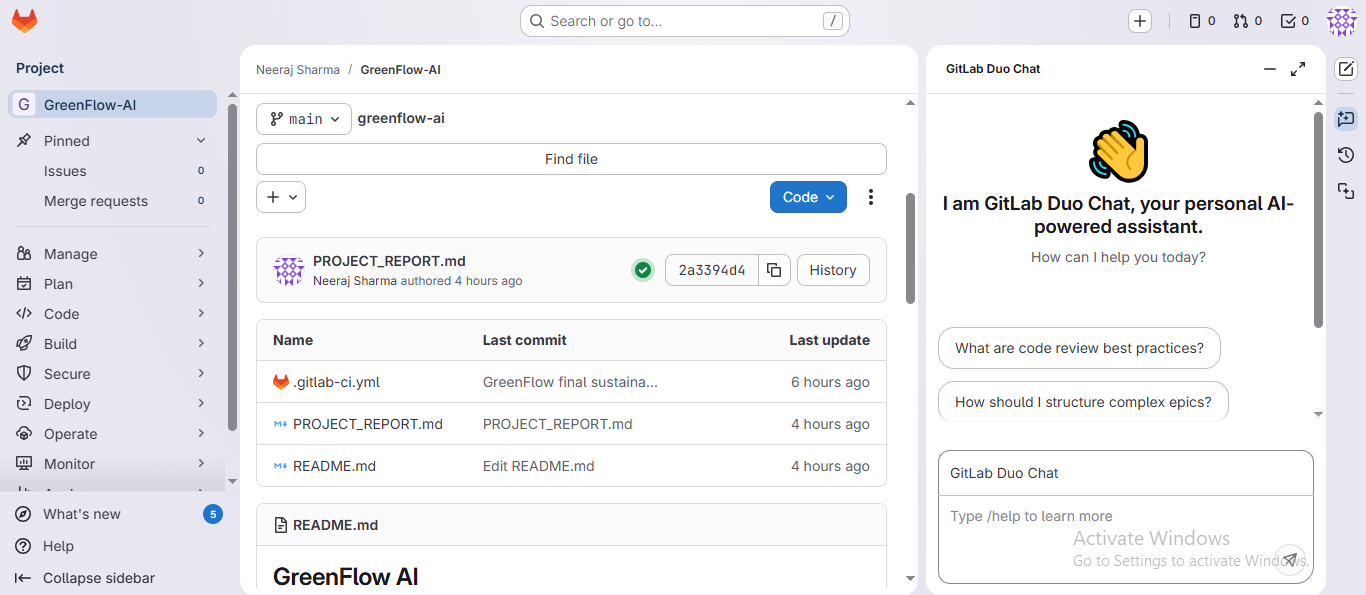This screenshot has height=595, width=1366.
Task: Click the GitLab fox logo
Action: 24,20
